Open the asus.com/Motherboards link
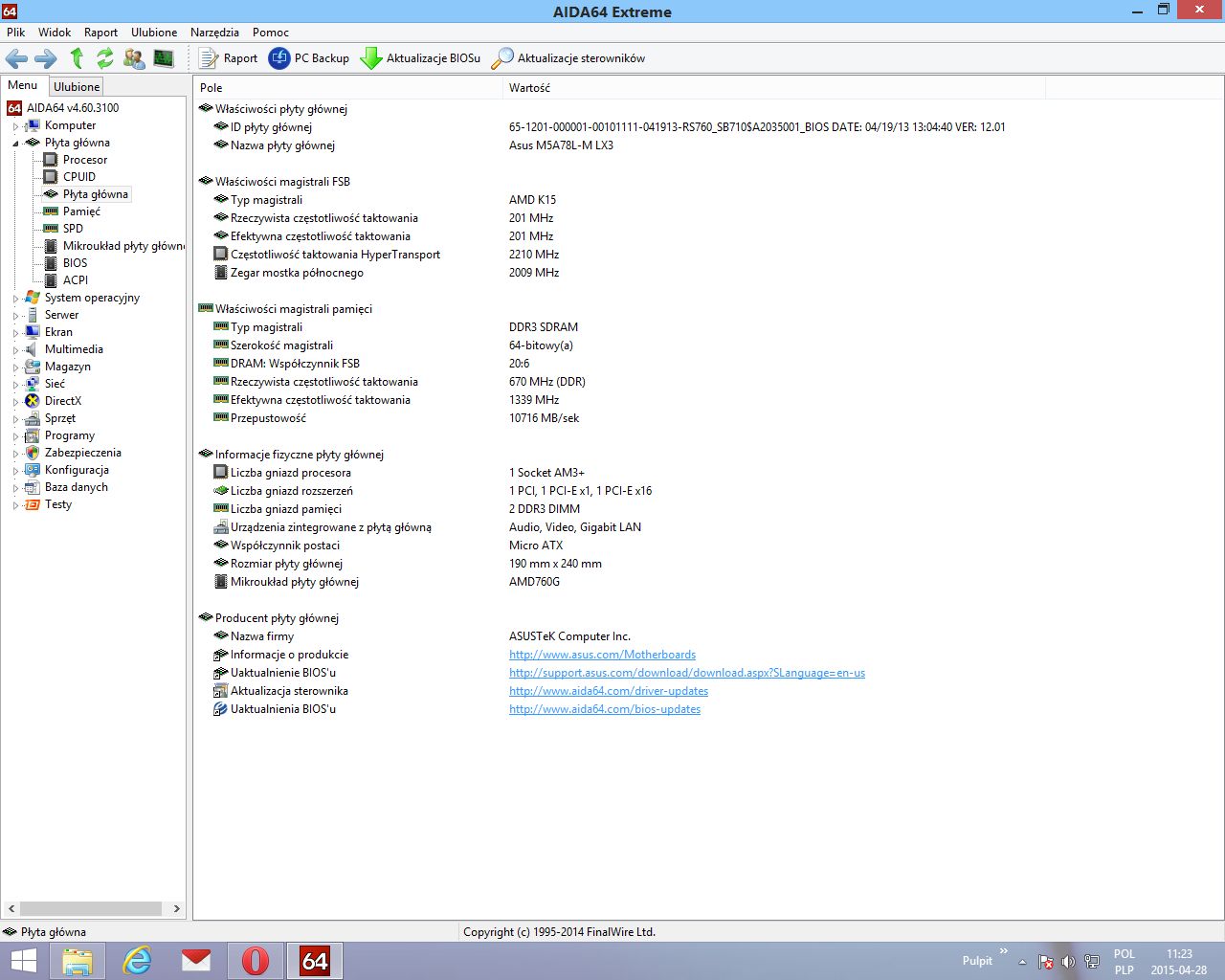Viewport: 1225px width, 980px height. pyautogui.click(x=602, y=655)
